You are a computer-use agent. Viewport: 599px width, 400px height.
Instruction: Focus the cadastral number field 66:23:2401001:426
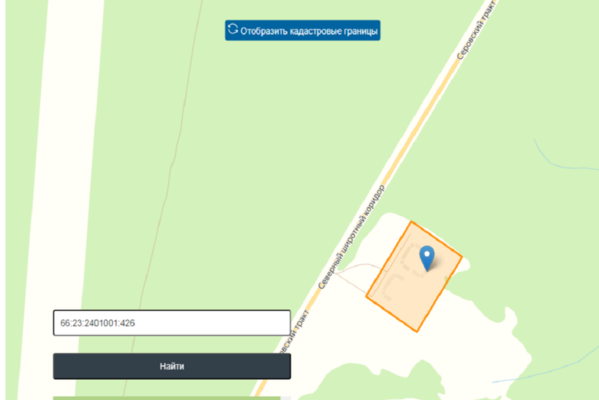tap(172, 323)
